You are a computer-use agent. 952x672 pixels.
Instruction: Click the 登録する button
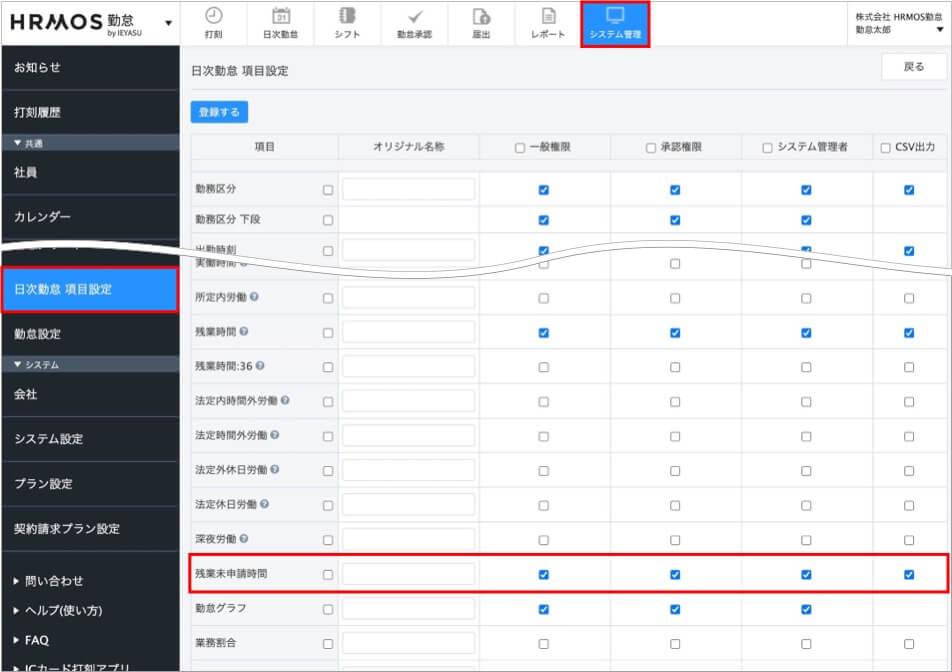point(219,112)
